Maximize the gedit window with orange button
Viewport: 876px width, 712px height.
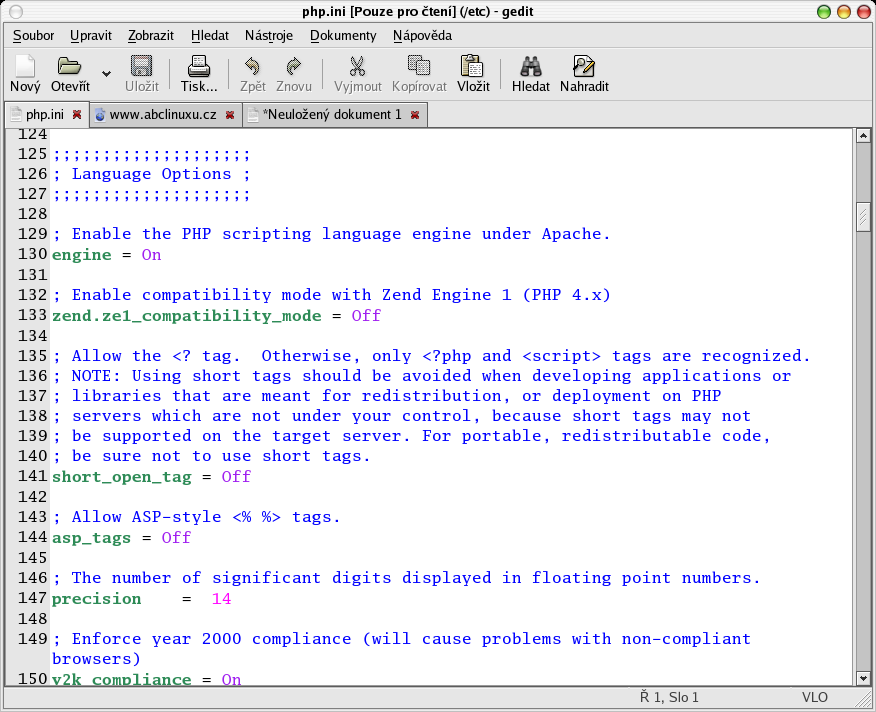pyautogui.click(x=844, y=12)
